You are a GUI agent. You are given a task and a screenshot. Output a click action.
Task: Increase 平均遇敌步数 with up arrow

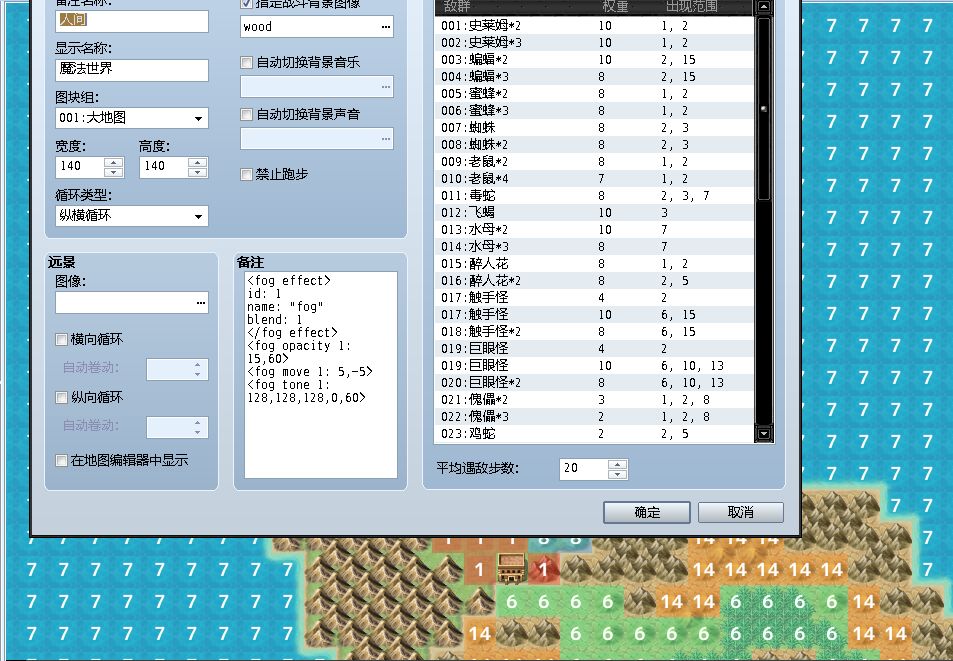[x=618, y=464]
